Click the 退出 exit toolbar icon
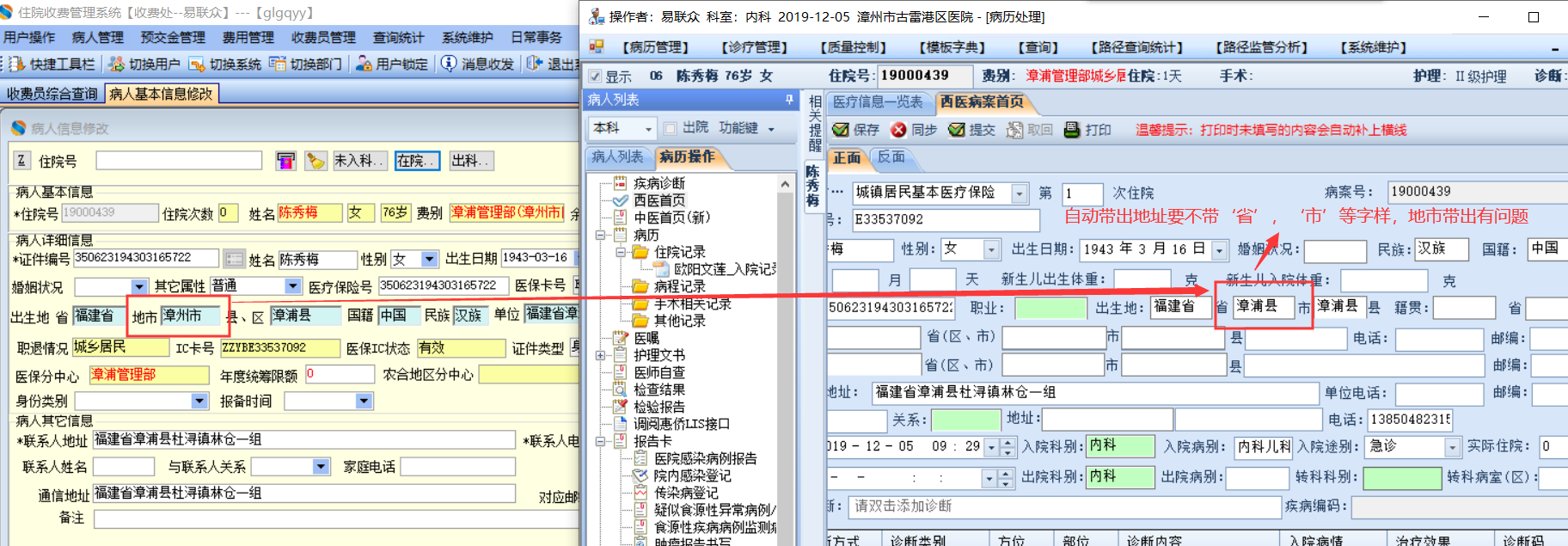Viewport: 1568px width, 546px height. (535, 64)
